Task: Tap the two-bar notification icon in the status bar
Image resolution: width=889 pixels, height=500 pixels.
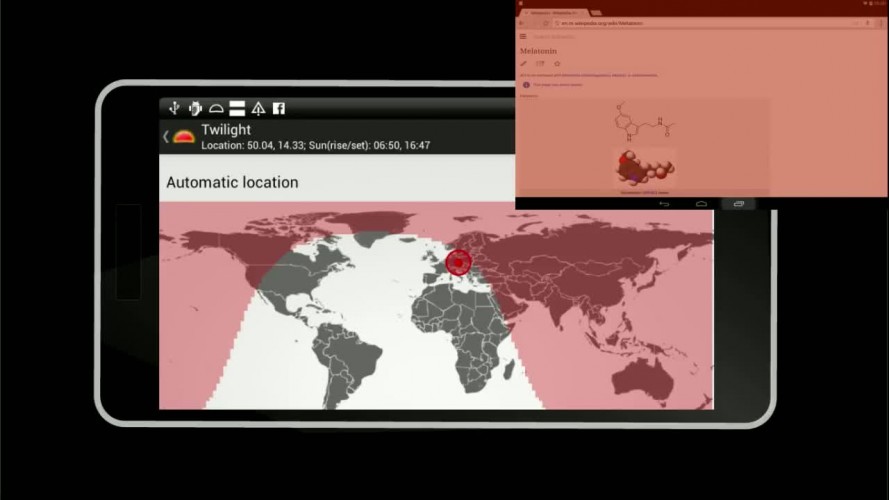Action: 237,108
